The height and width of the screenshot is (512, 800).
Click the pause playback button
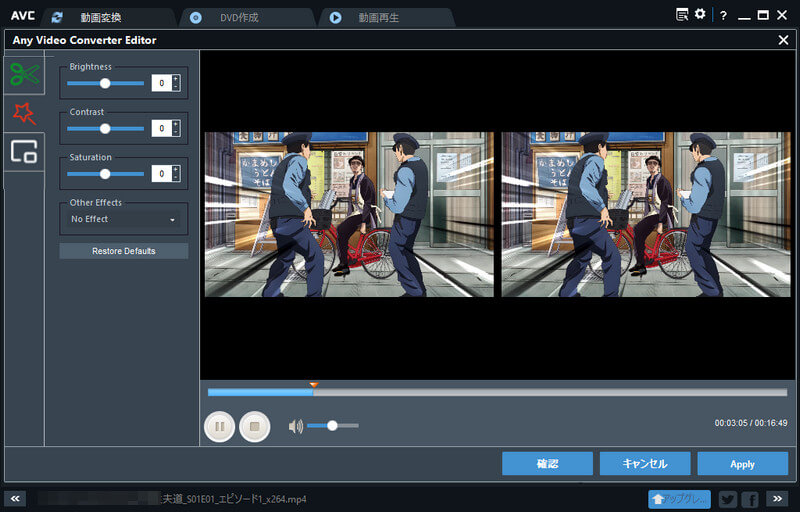tap(219, 426)
